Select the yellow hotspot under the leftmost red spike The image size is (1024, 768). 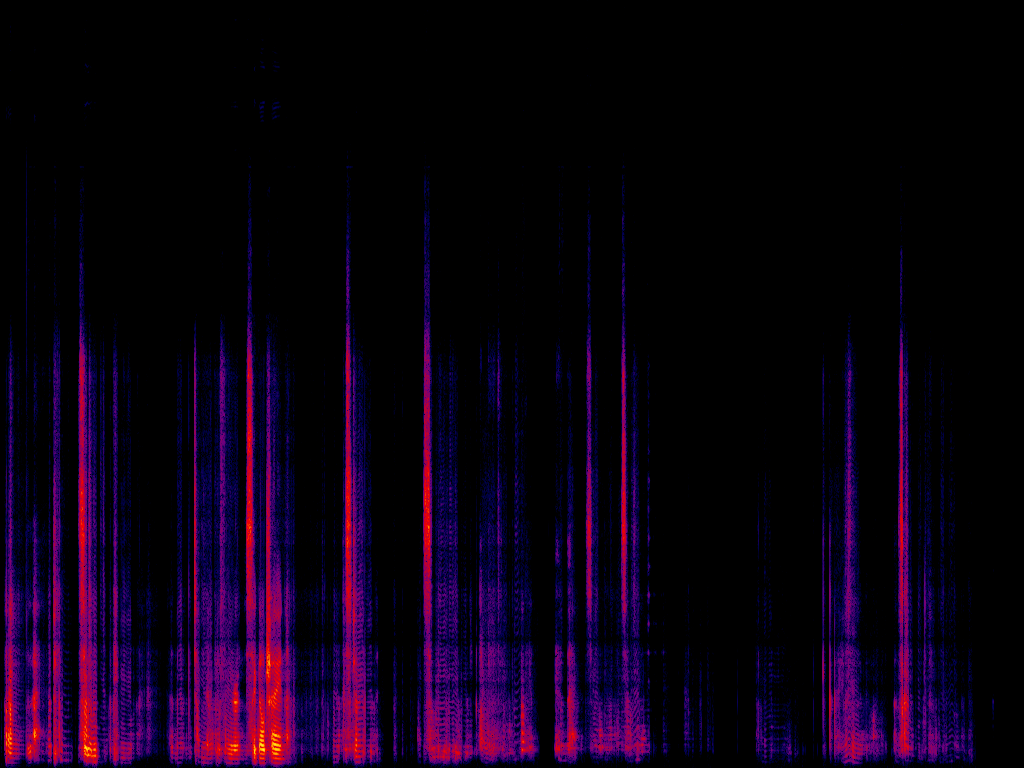pos(88,746)
